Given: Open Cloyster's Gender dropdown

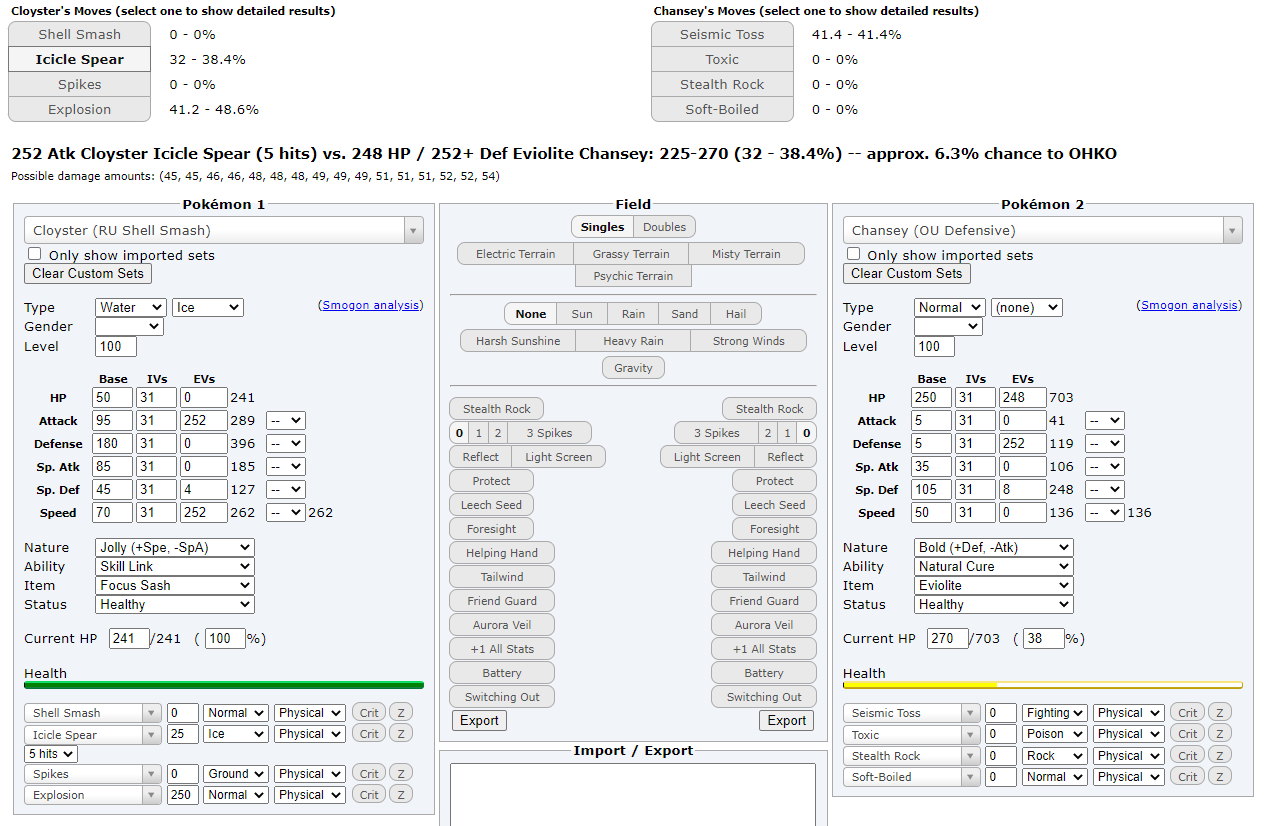Looking at the screenshot, I should pos(129,326).
